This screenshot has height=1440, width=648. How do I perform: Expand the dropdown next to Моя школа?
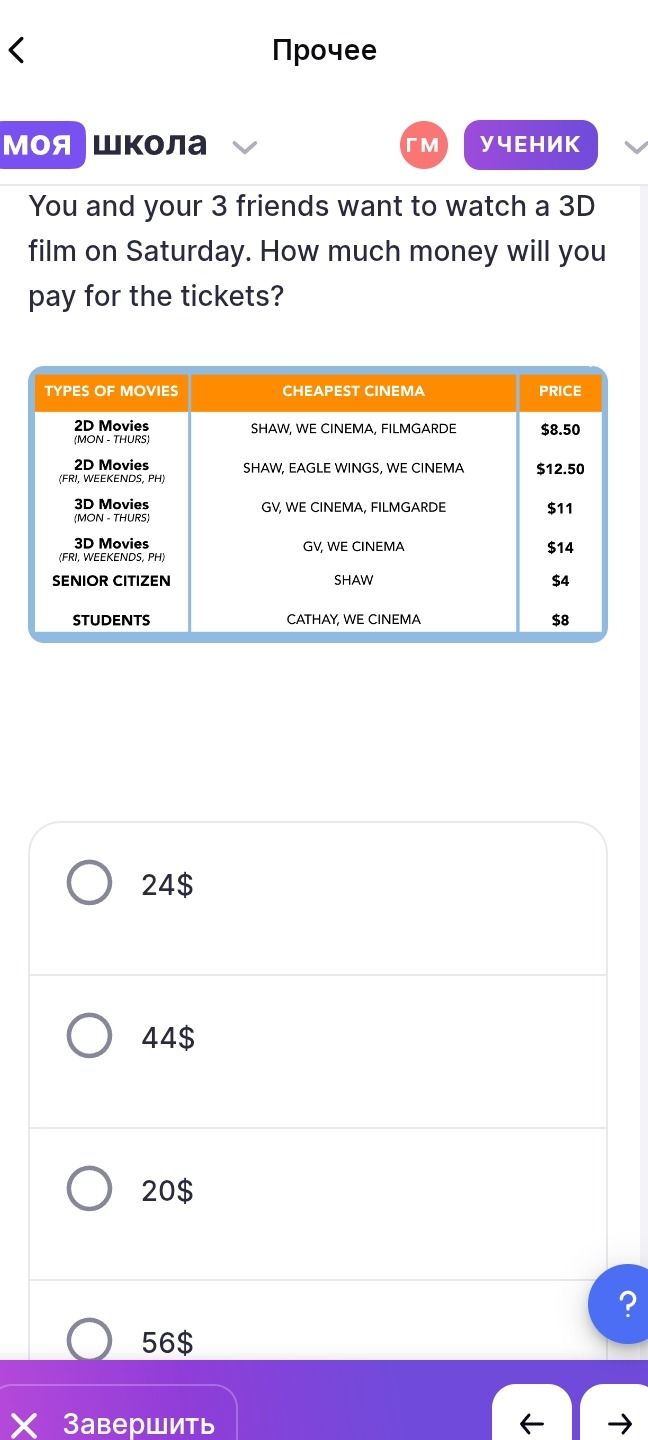coord(245,148)
